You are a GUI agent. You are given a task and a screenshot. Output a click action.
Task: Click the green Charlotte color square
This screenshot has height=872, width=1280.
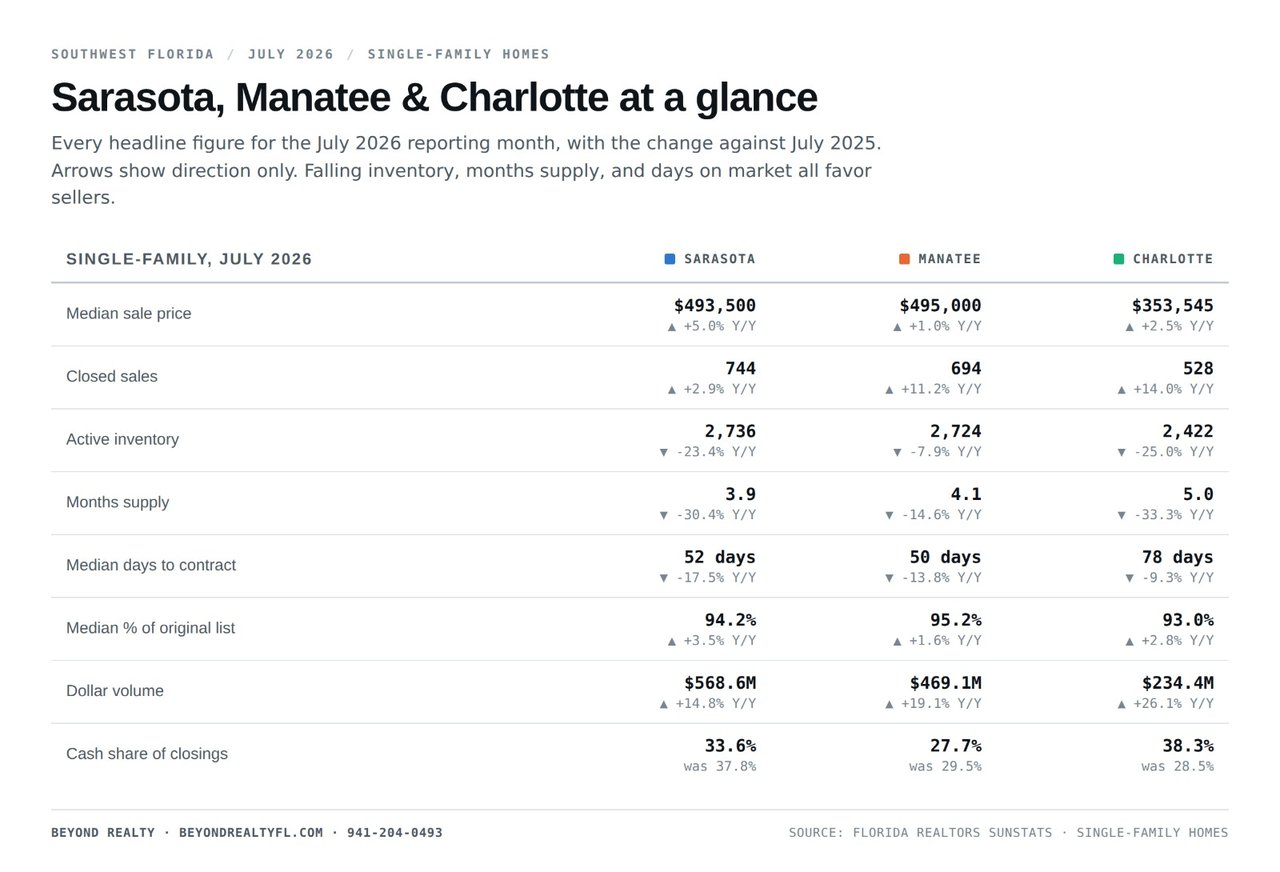coord(1119,259)
